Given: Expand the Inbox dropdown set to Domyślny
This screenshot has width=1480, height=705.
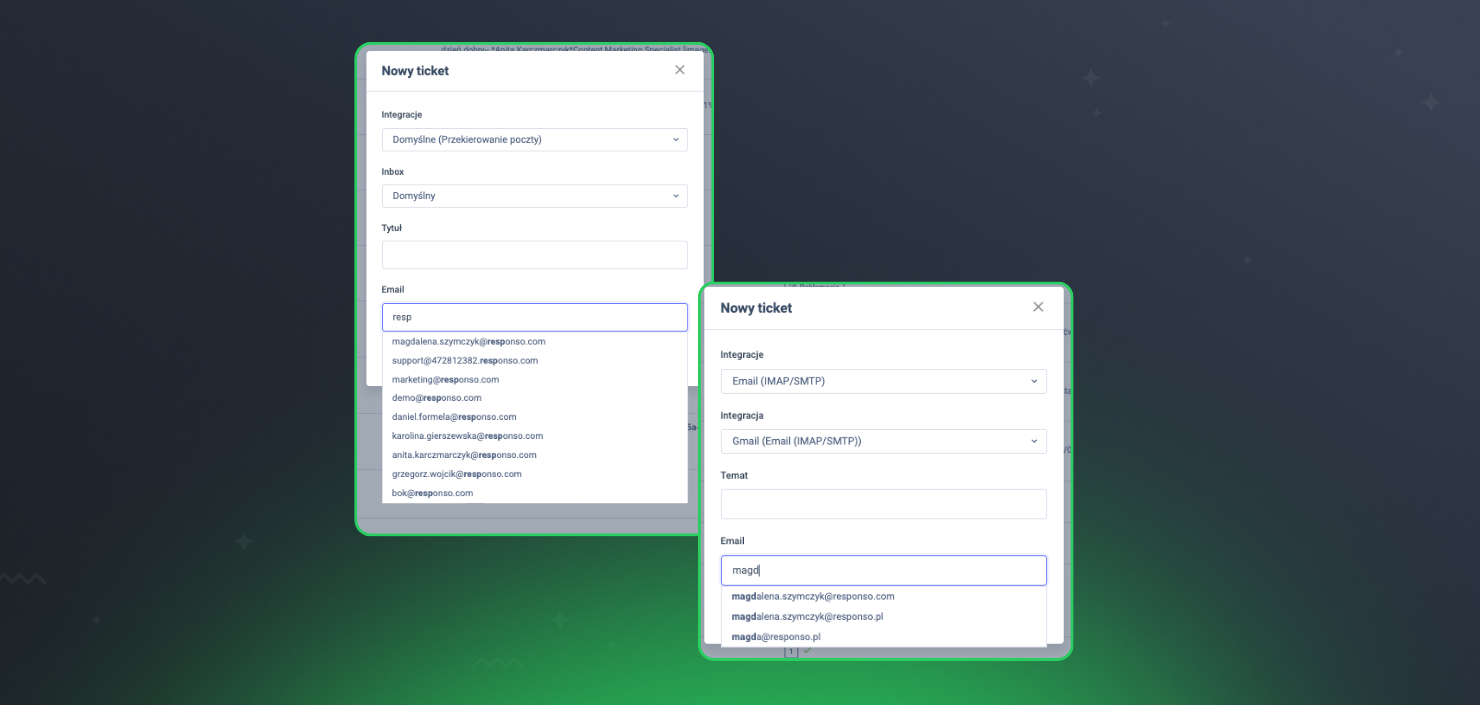Looking at the screenshot, I should point(534,196).
